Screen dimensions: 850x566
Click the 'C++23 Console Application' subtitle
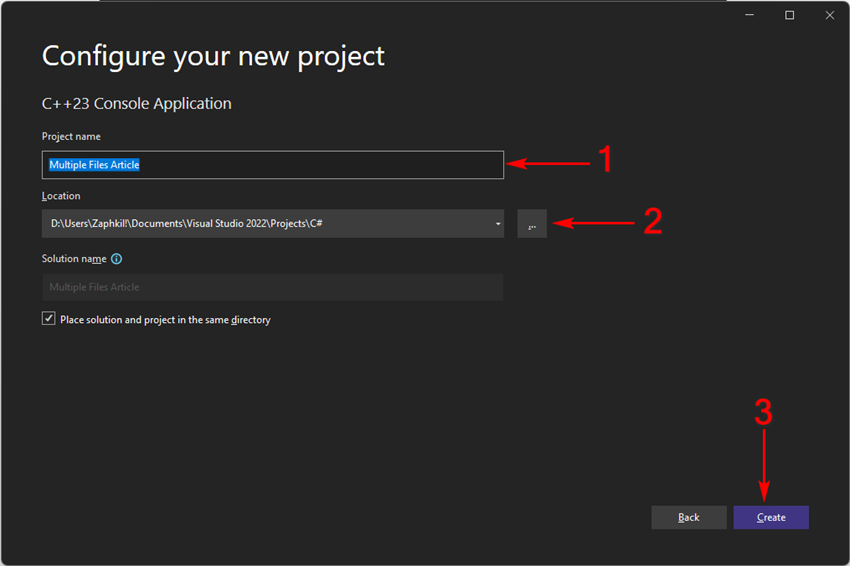pyautogui.click(x=137, y=104)
